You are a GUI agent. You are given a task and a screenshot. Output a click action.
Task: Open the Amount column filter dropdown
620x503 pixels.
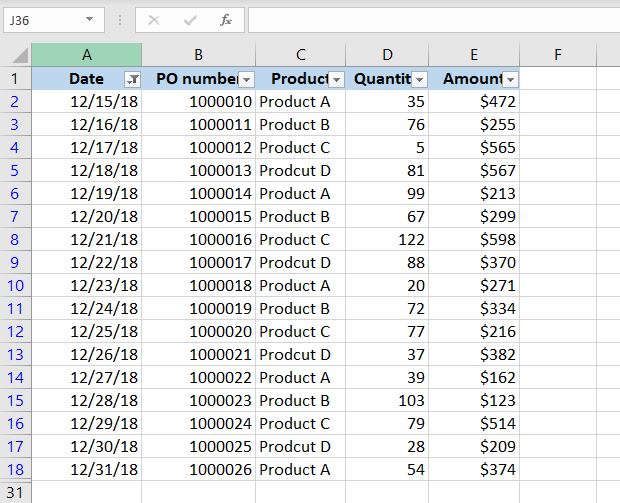tap(510, 79)
